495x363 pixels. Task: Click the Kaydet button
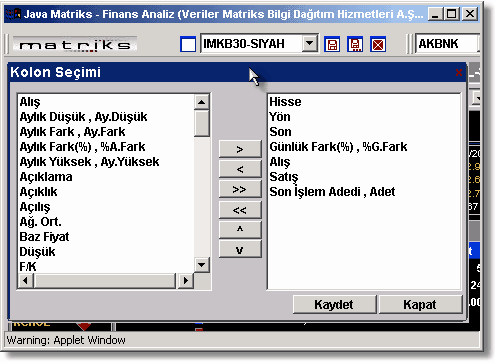click(334, 304)
